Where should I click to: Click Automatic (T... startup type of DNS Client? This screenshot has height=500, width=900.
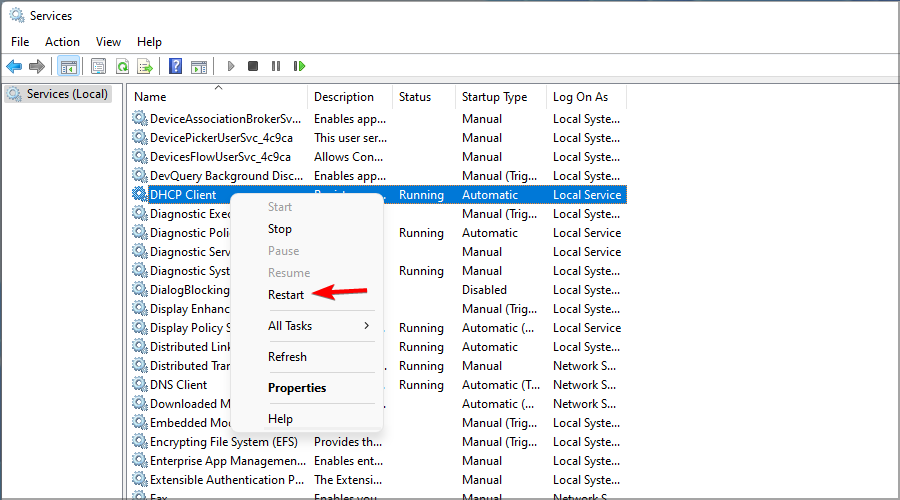(x=501, y=385)
